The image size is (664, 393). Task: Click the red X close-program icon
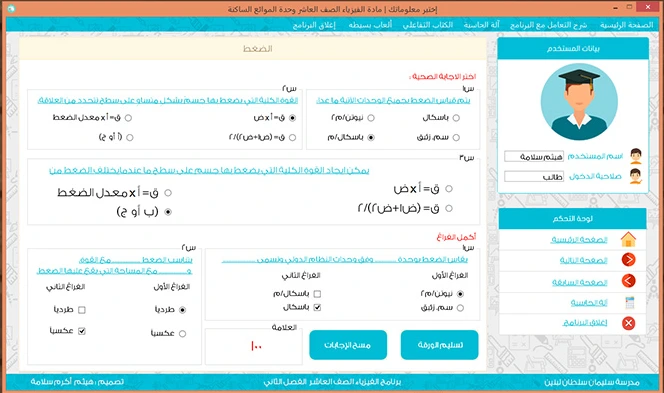[628, 323]
